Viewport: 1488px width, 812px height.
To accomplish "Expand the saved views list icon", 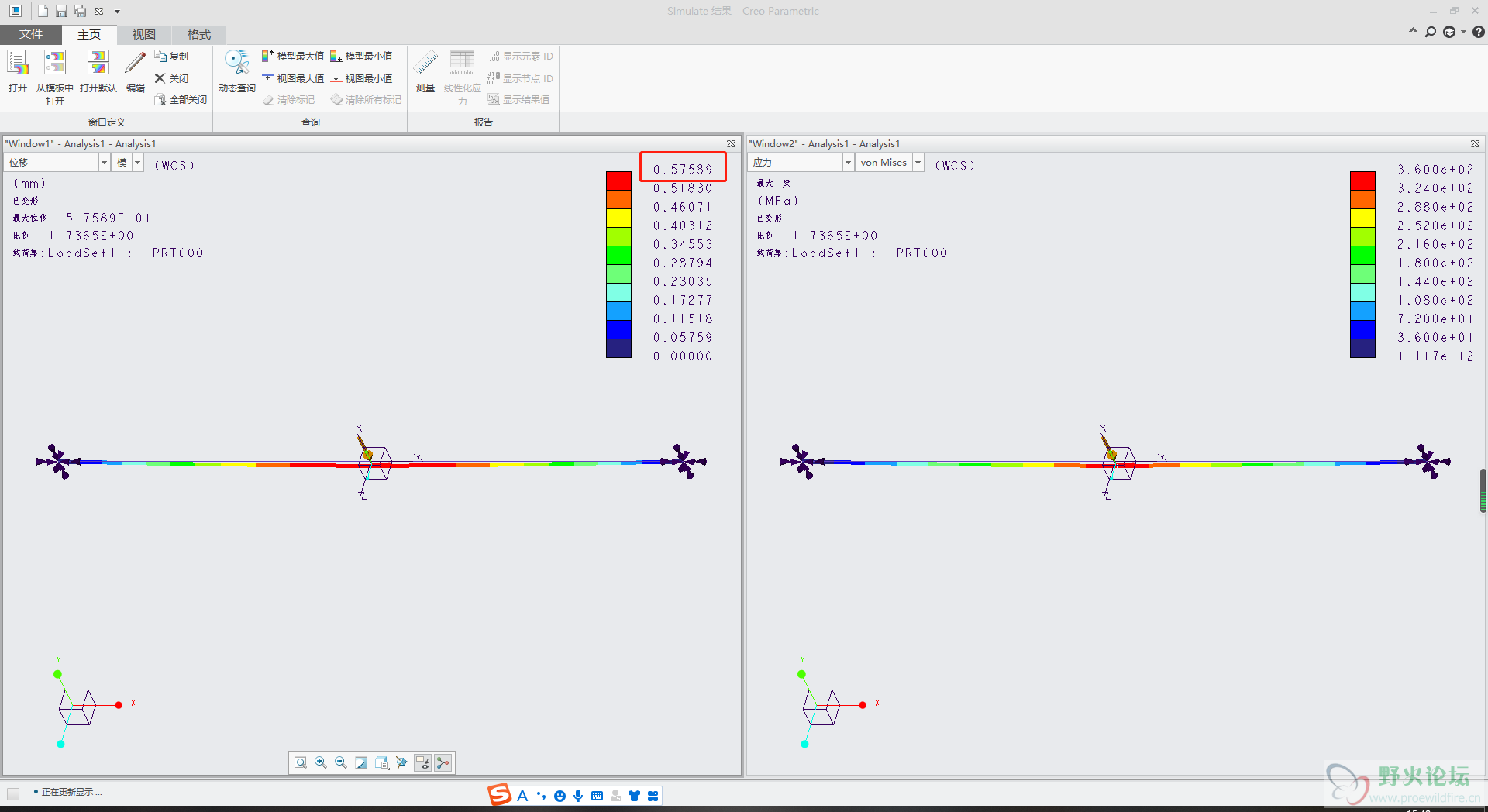I will click(x=382, y=763).
